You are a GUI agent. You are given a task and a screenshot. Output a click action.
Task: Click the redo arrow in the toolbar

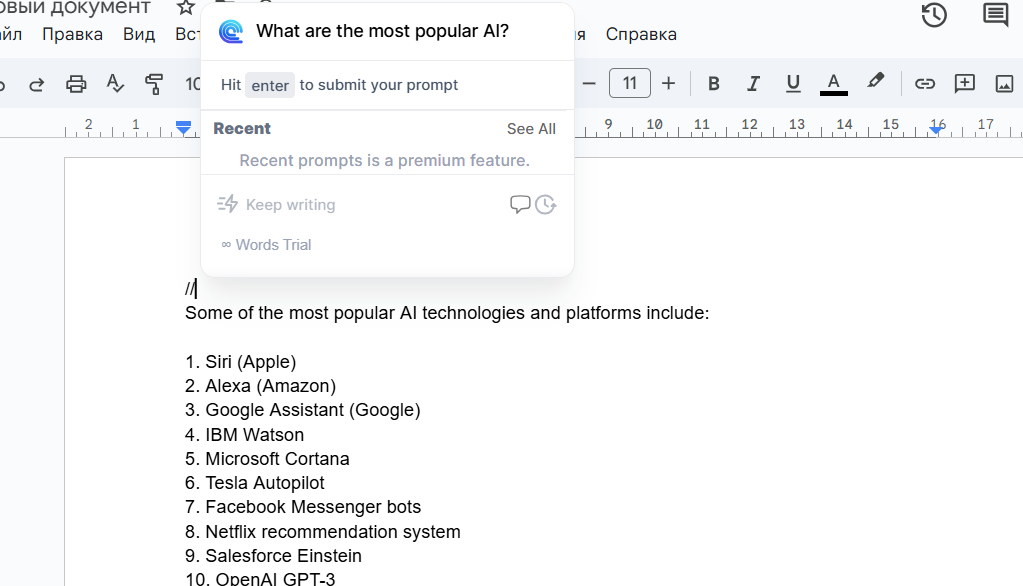tap(37, 84)
